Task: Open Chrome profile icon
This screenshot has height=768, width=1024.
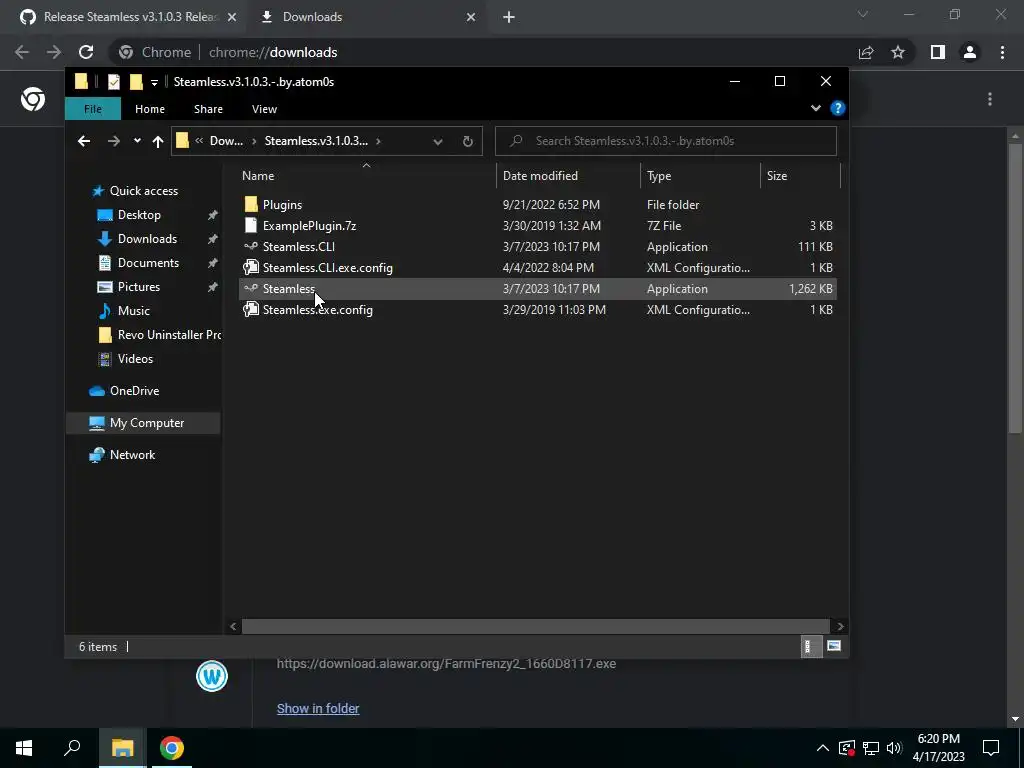Action: (970, 52)
